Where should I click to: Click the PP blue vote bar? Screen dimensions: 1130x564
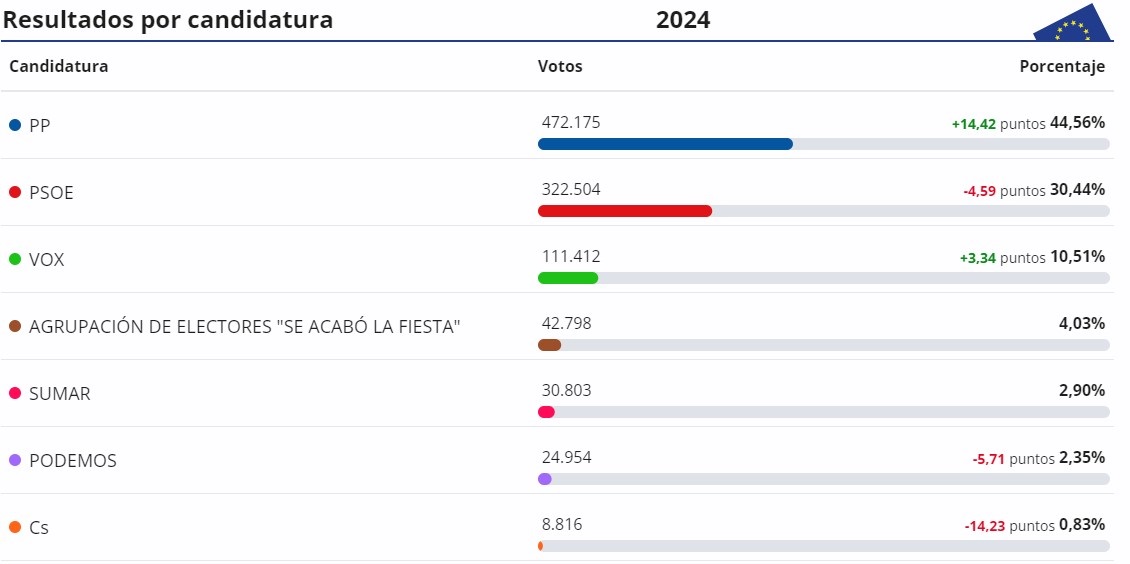(x=665, y=144)
